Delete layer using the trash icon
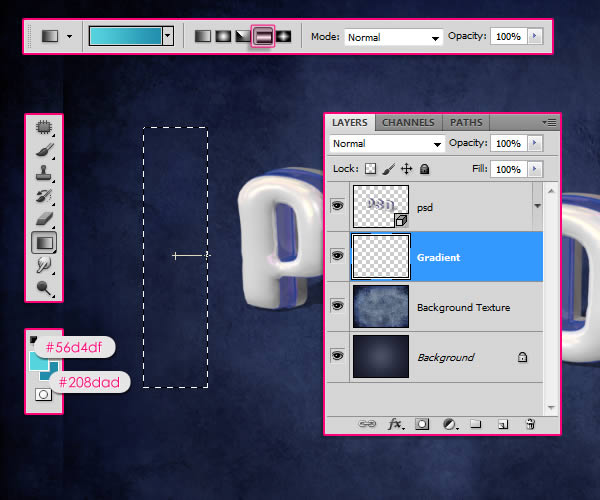600x500 pixels. pos(531,424)
